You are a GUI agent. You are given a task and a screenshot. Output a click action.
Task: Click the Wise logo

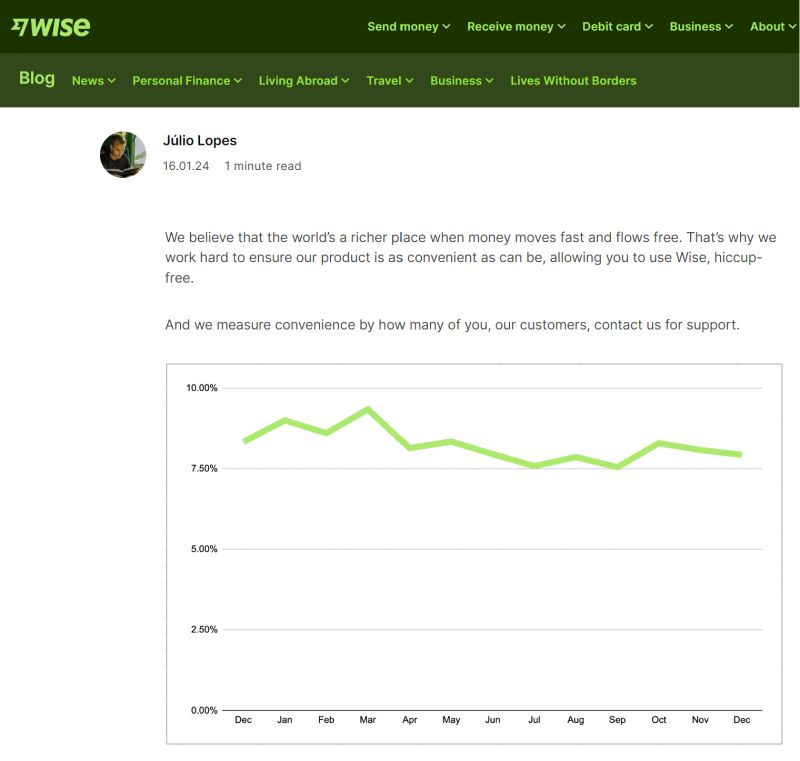point(51,27)
